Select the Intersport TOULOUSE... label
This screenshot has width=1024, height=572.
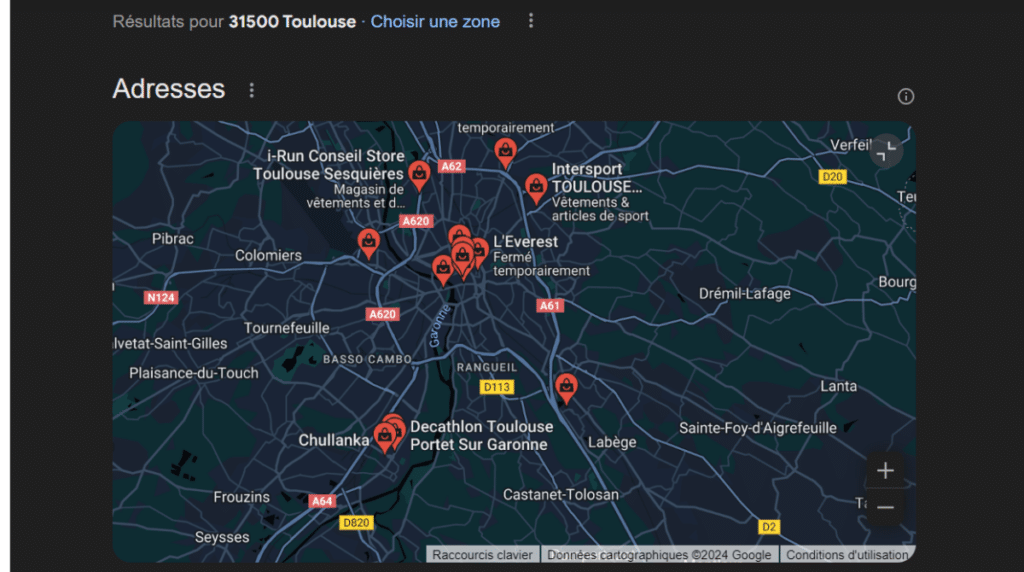coord(596,178)
